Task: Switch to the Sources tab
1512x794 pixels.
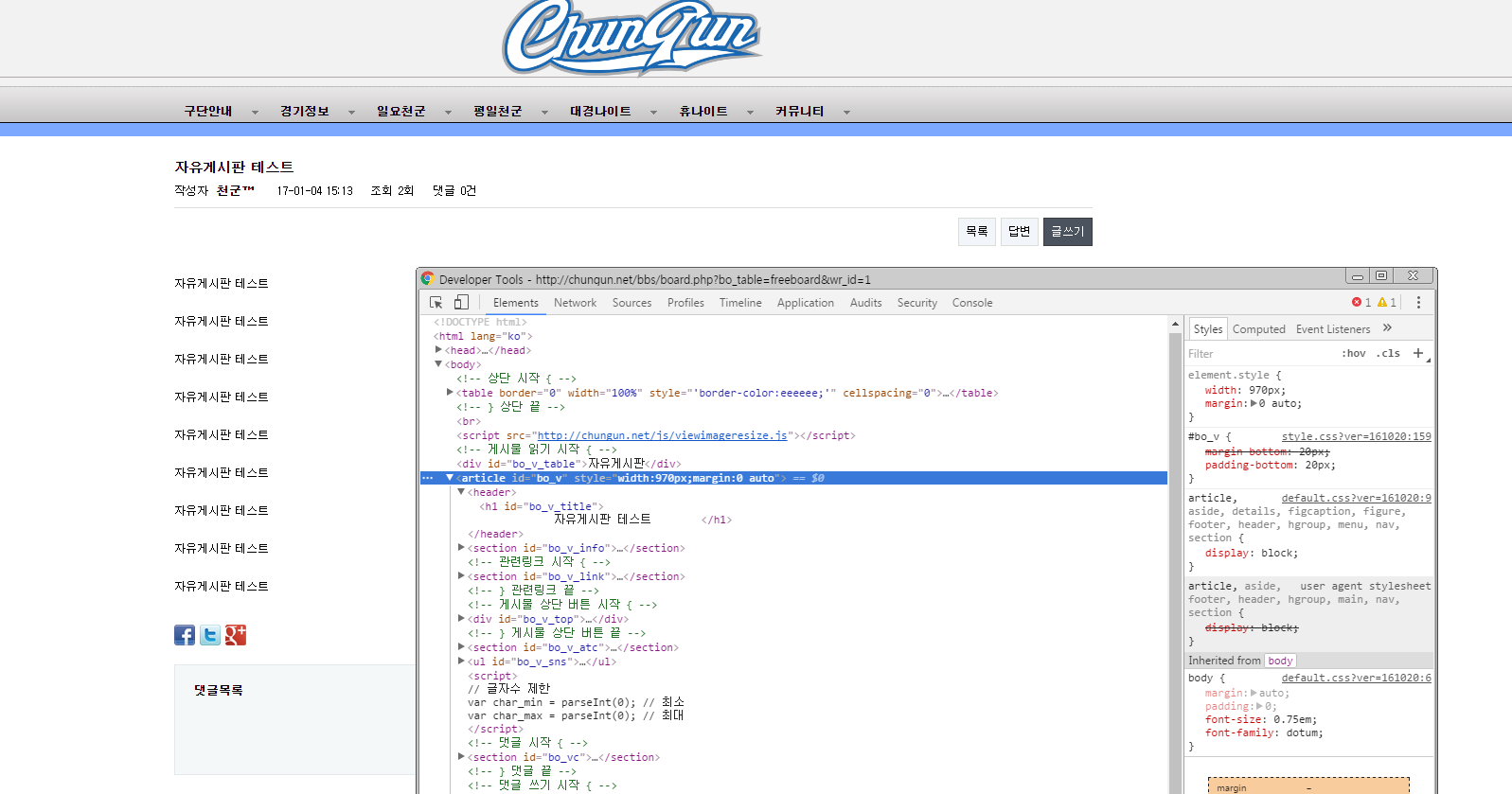Action: pyautogui.click(x=631, y=303)
